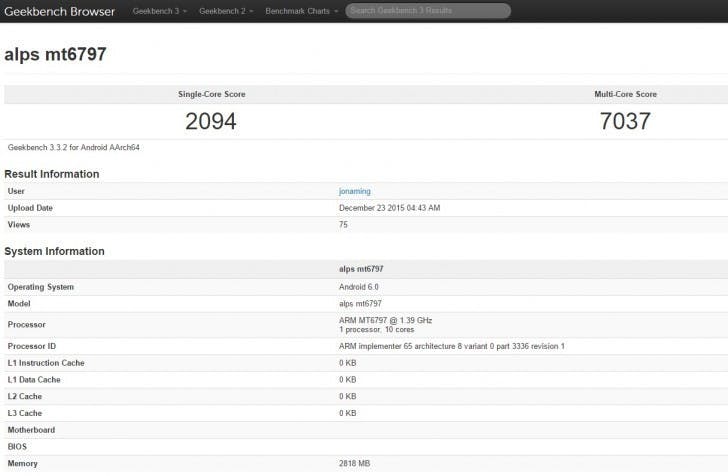The image size is (728, 476).
Task: Select the L2 Cache 0 KB value
Action: [347, 397]
